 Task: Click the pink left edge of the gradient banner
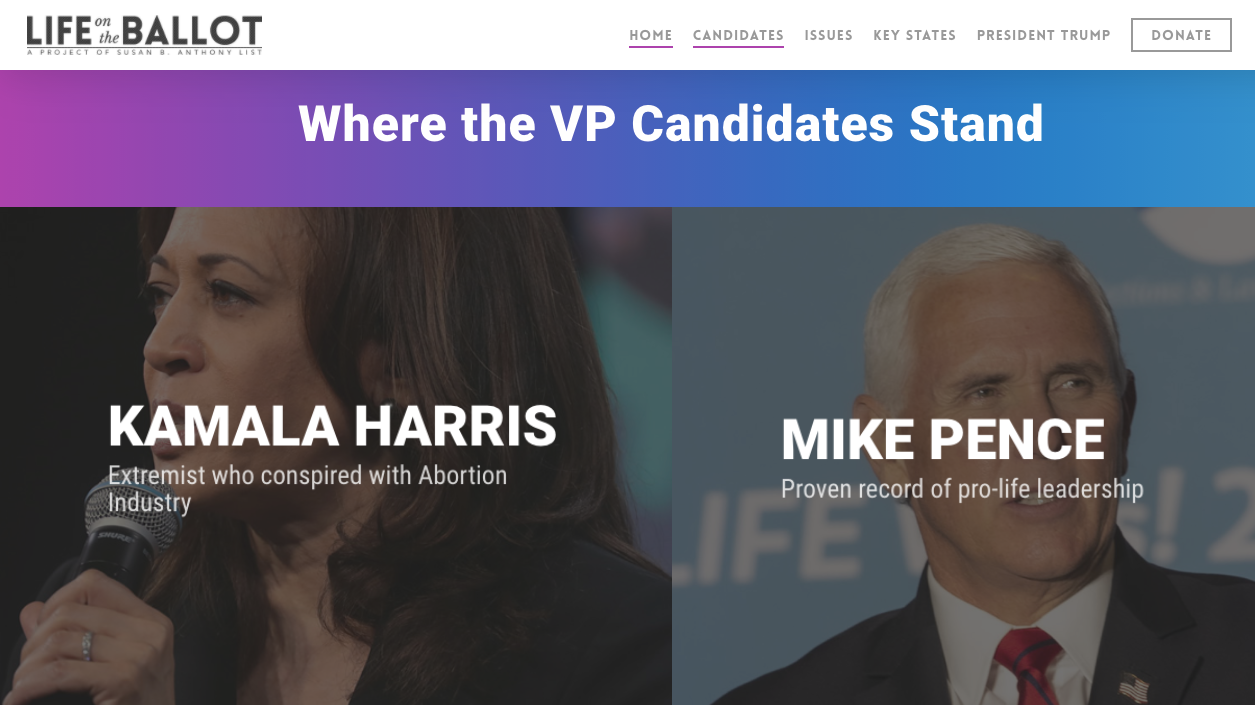20,138
